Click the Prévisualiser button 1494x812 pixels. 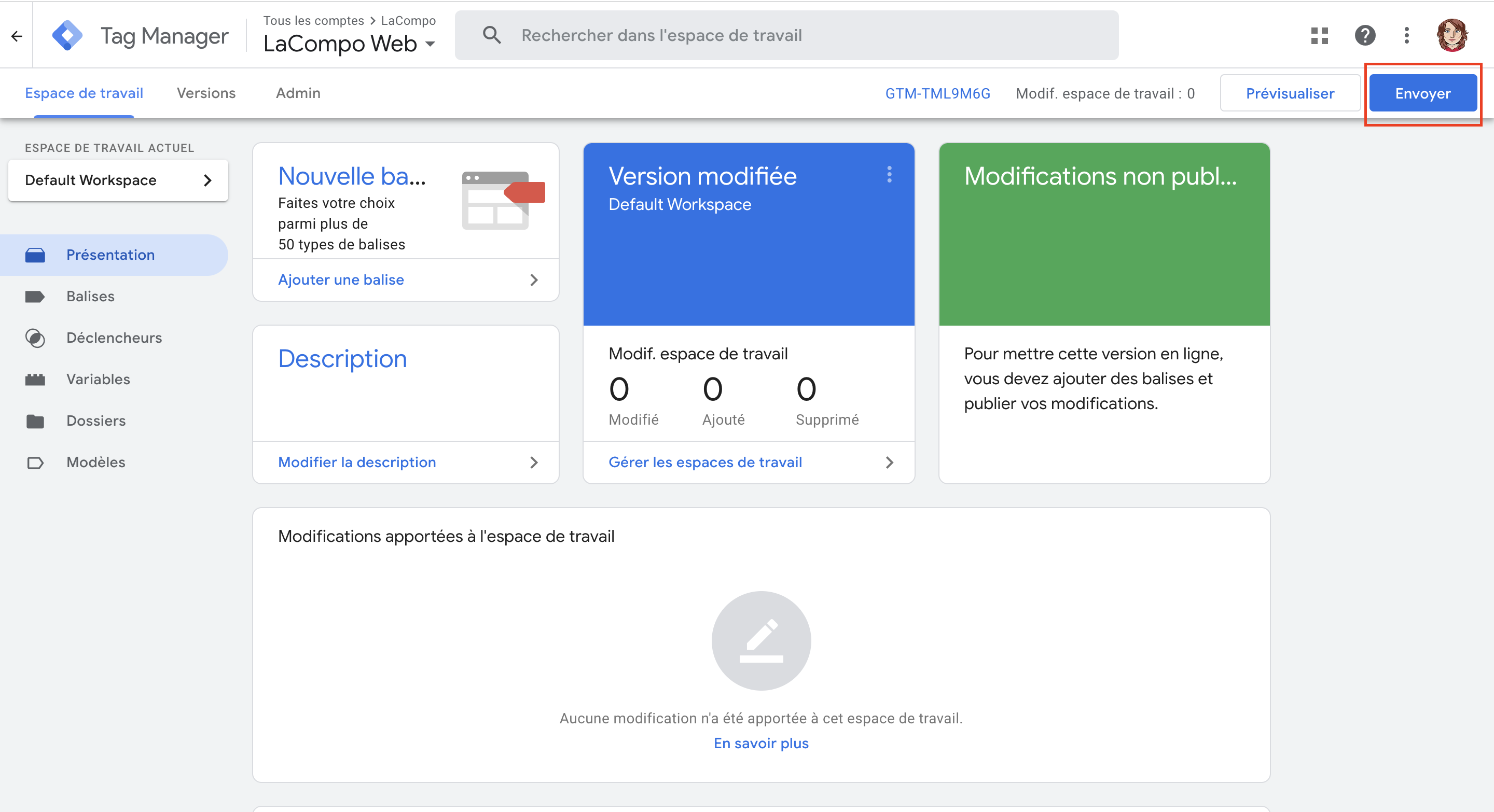click(1290, 93)
